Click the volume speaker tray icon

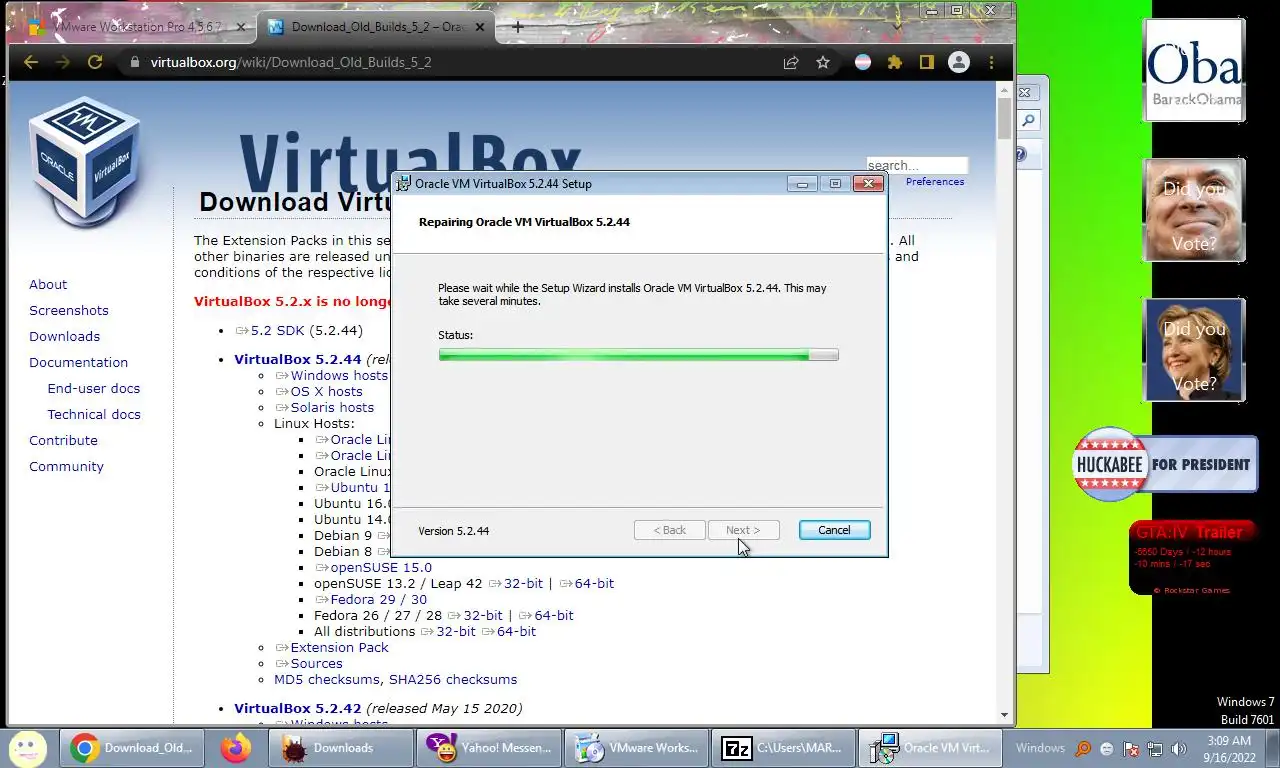tap(1178, 749)
